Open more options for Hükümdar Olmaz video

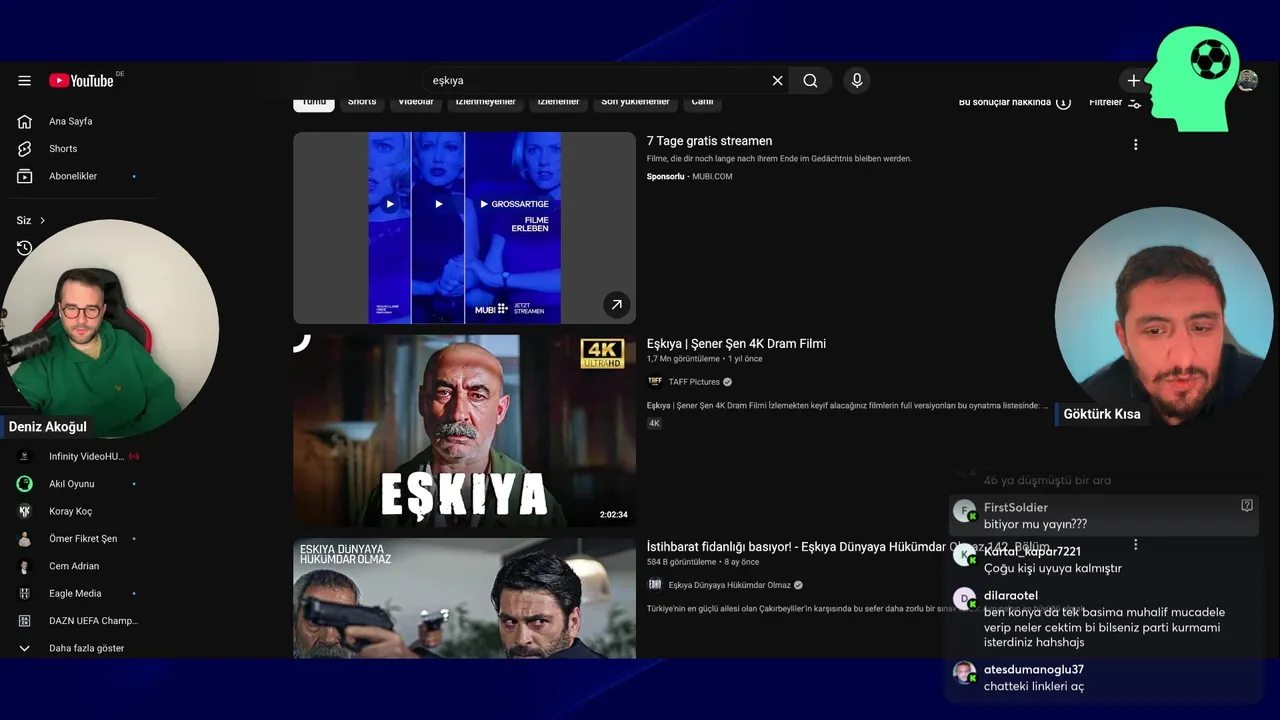coord(1135,545)
